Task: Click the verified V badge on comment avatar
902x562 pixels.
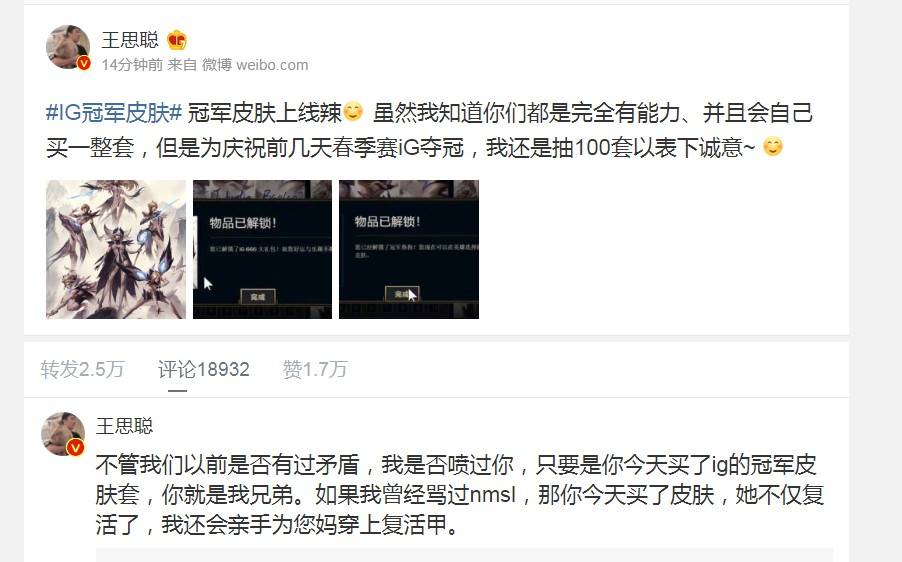Action: click(x=75, y=447)
